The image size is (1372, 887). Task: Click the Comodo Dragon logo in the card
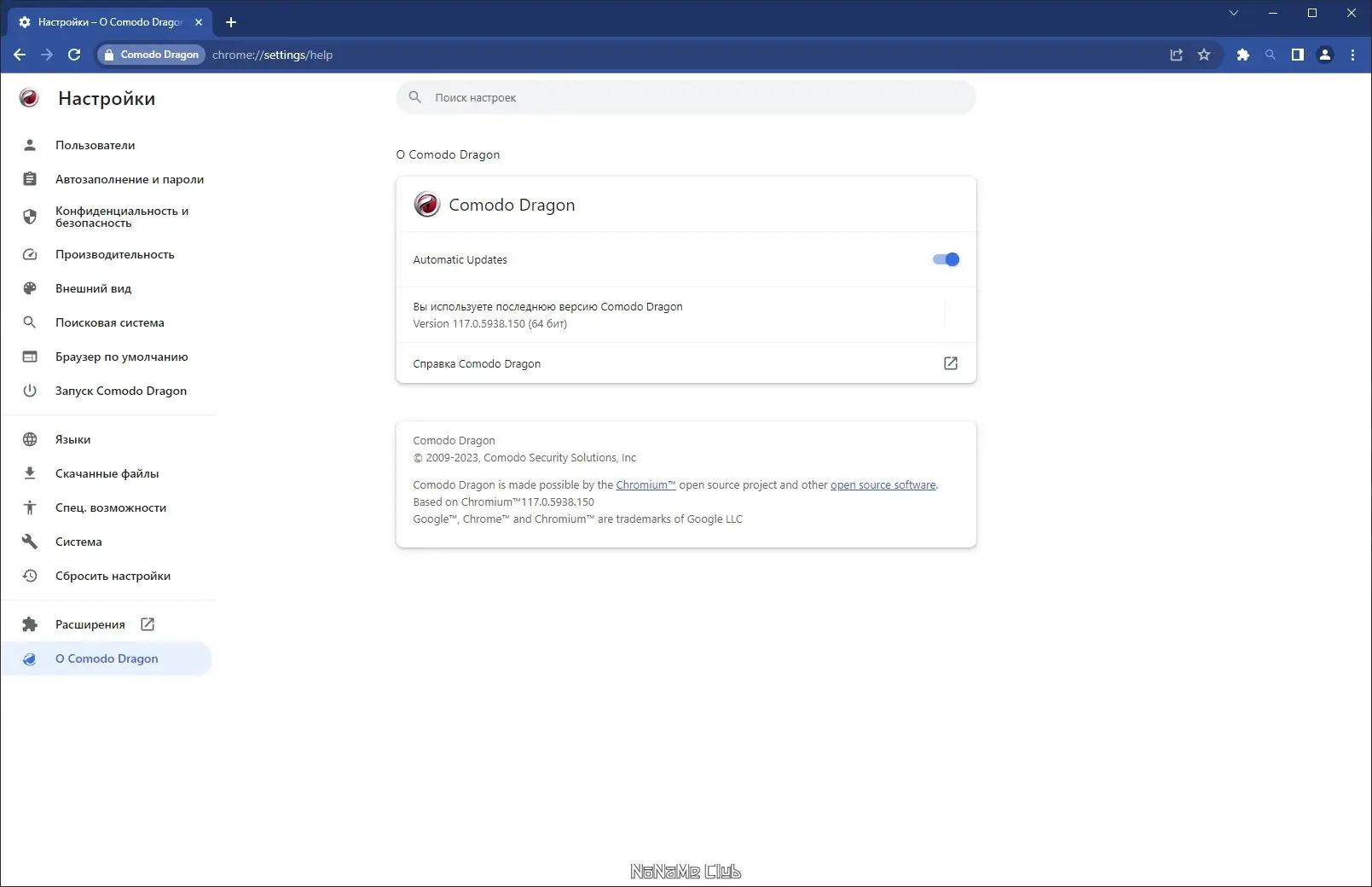tap(426, 205)
